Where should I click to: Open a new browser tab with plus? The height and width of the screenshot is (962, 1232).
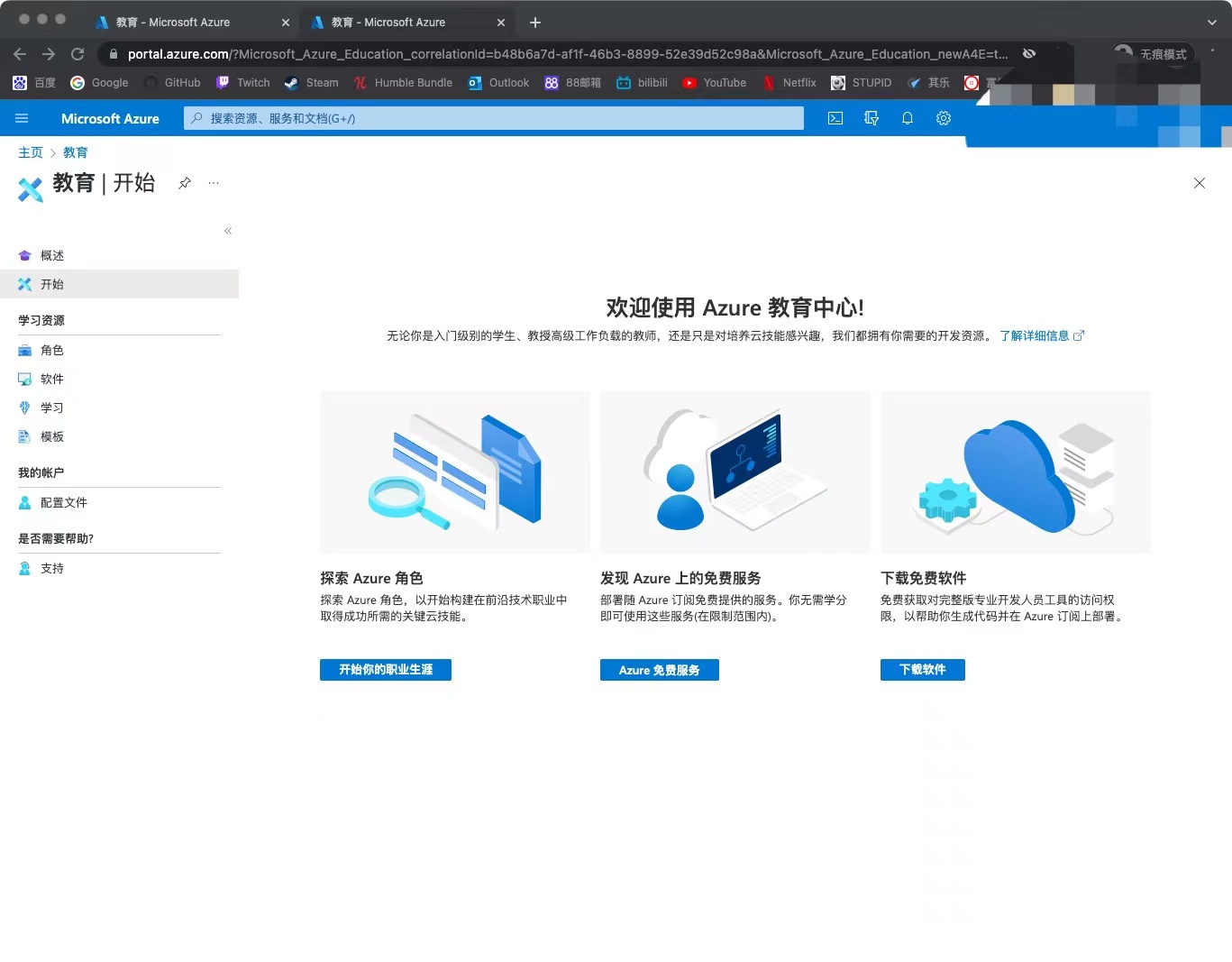pos(535,23)
